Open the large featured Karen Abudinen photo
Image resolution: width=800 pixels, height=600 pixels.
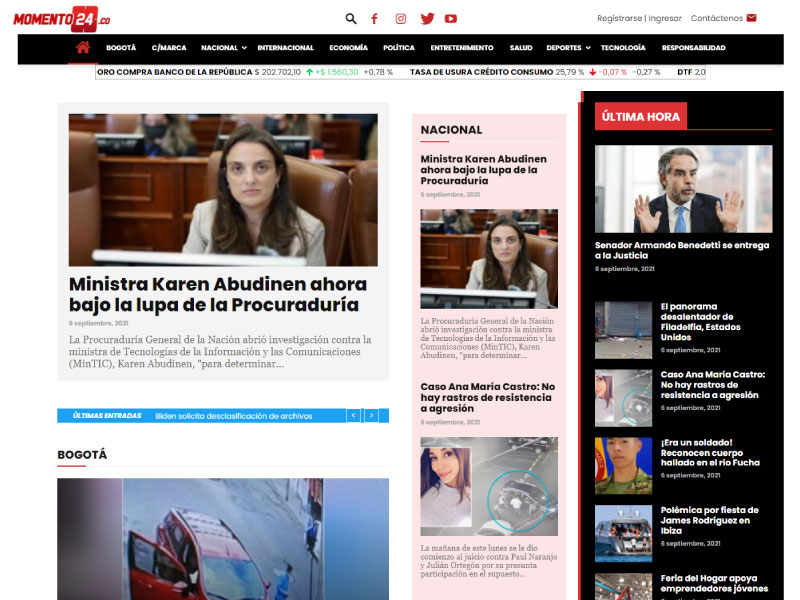[223, 190]
